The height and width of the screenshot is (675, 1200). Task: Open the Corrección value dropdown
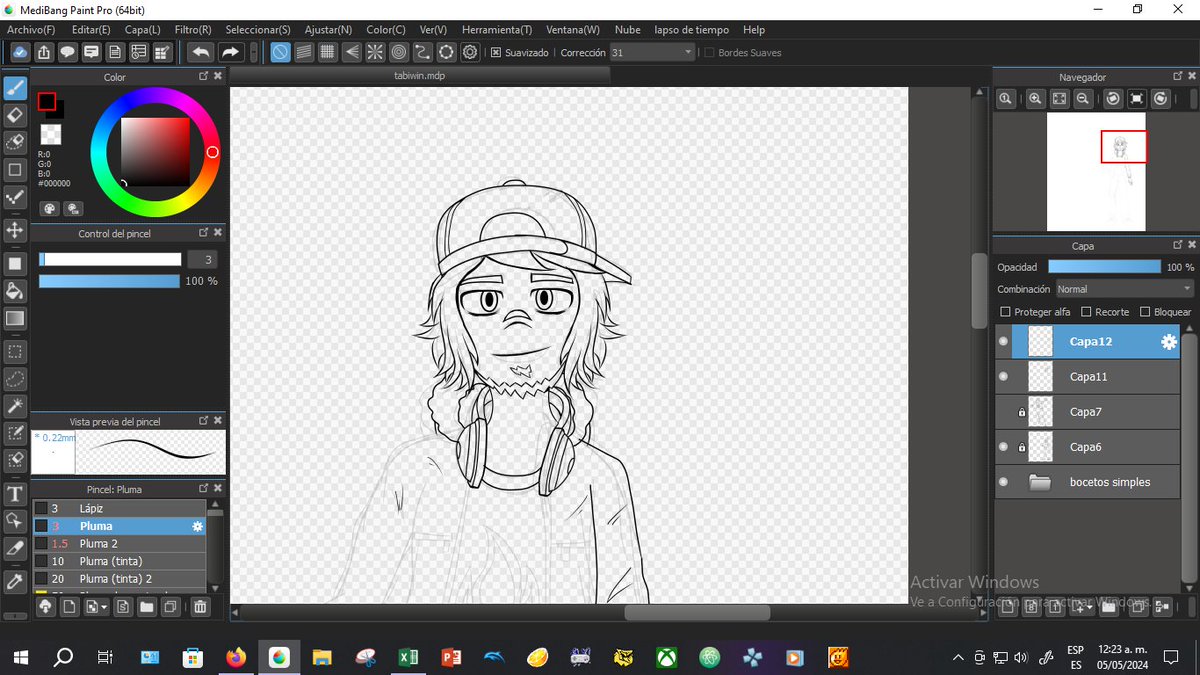651,52
